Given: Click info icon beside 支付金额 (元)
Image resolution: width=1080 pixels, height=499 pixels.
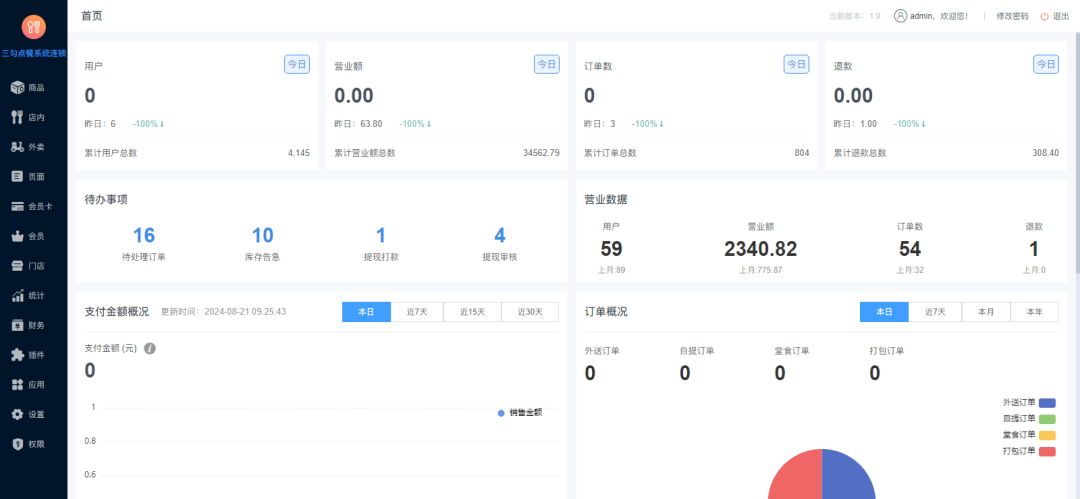Looking at the screenshot, I should (x=150, y=348).
